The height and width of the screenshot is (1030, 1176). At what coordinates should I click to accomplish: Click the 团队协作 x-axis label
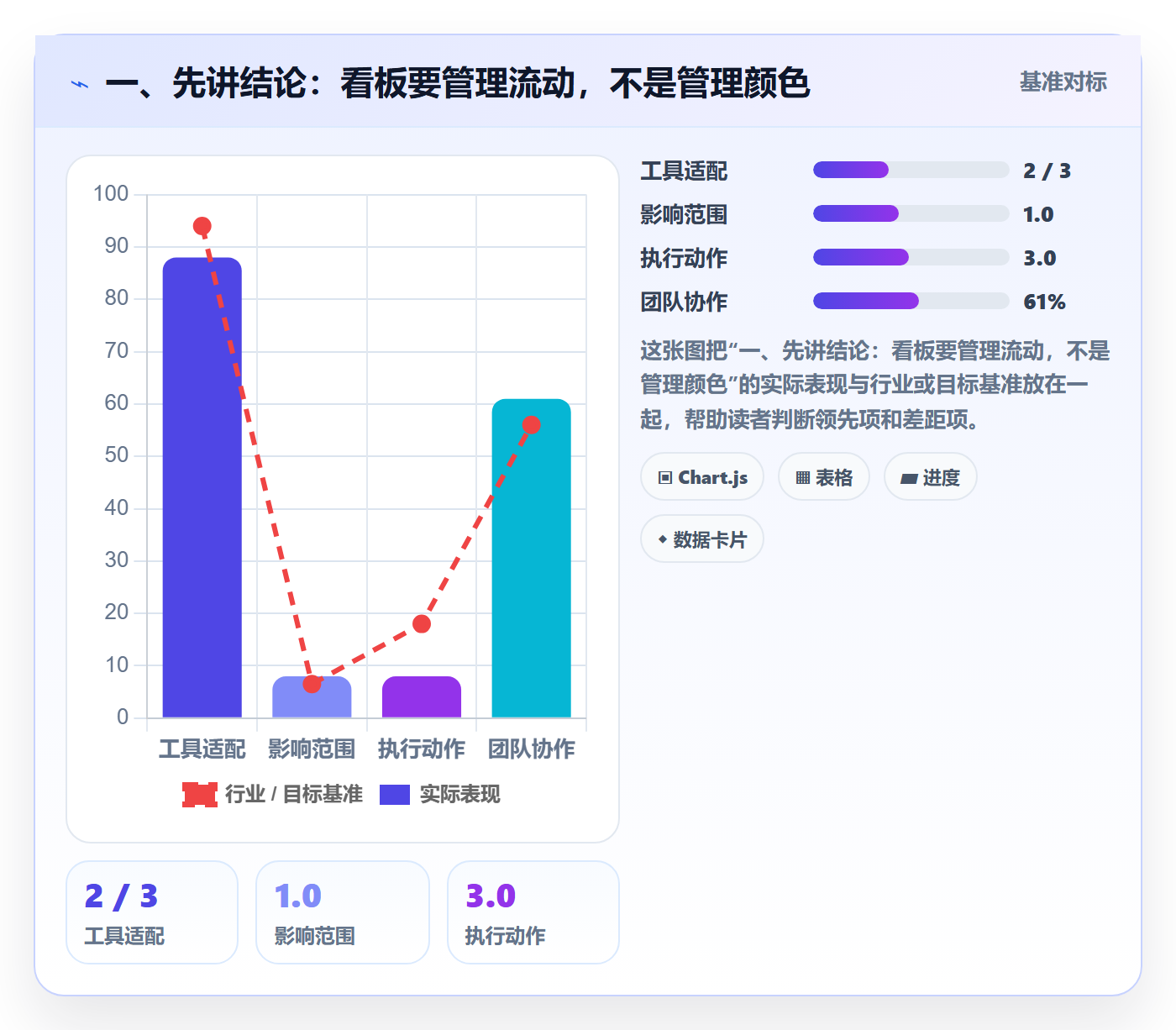point(532,749)
